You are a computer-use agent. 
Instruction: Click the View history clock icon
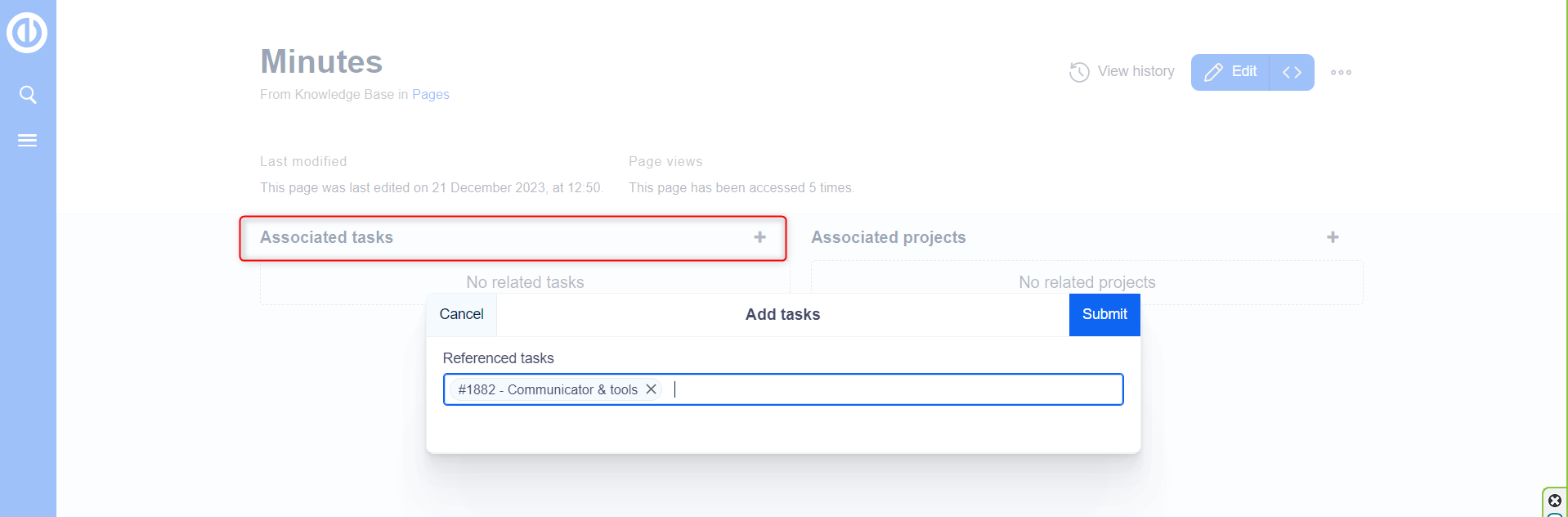coord(1079,72)
